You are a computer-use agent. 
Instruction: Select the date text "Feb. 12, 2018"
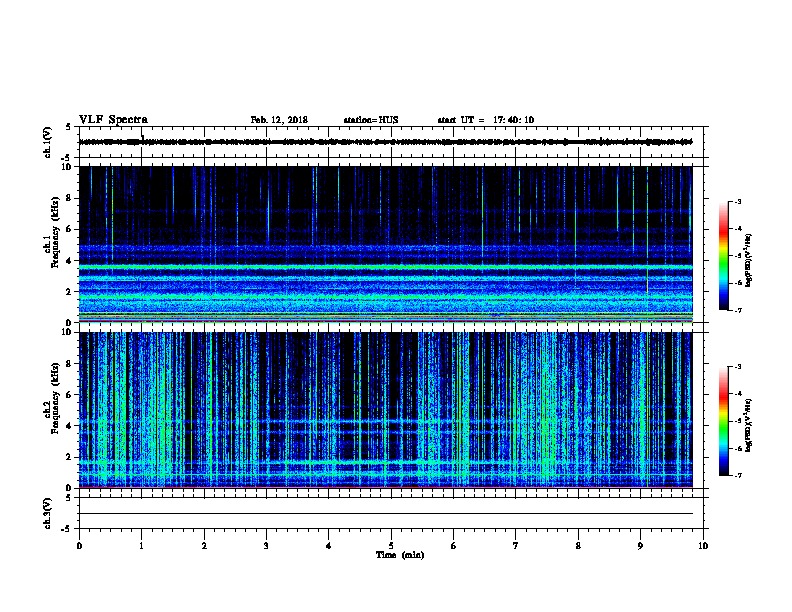[279, 120]
